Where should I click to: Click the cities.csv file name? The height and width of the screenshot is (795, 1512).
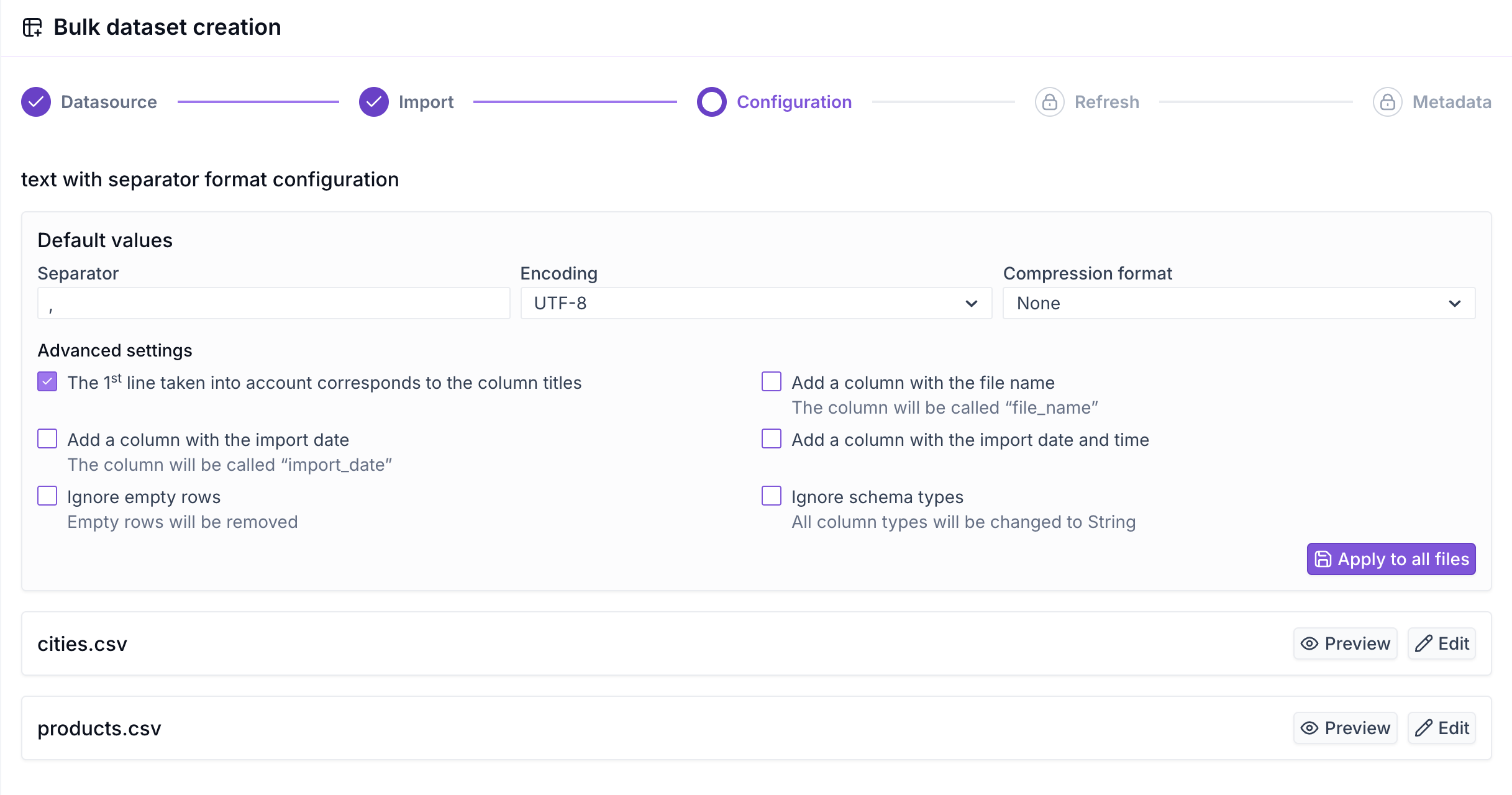pyautogui.click(x=82, y=644)
